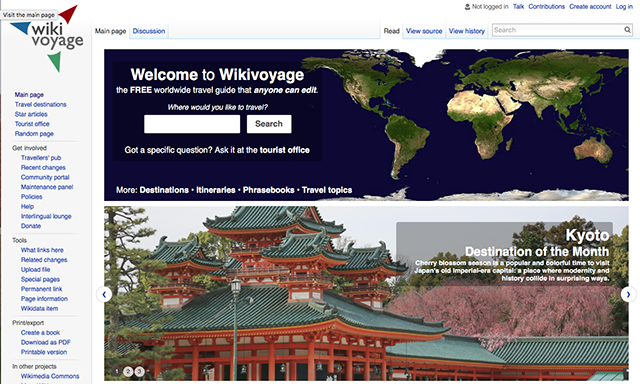640x384 pixels.
Task: Open the Create account link
Action: pos(590,7)
